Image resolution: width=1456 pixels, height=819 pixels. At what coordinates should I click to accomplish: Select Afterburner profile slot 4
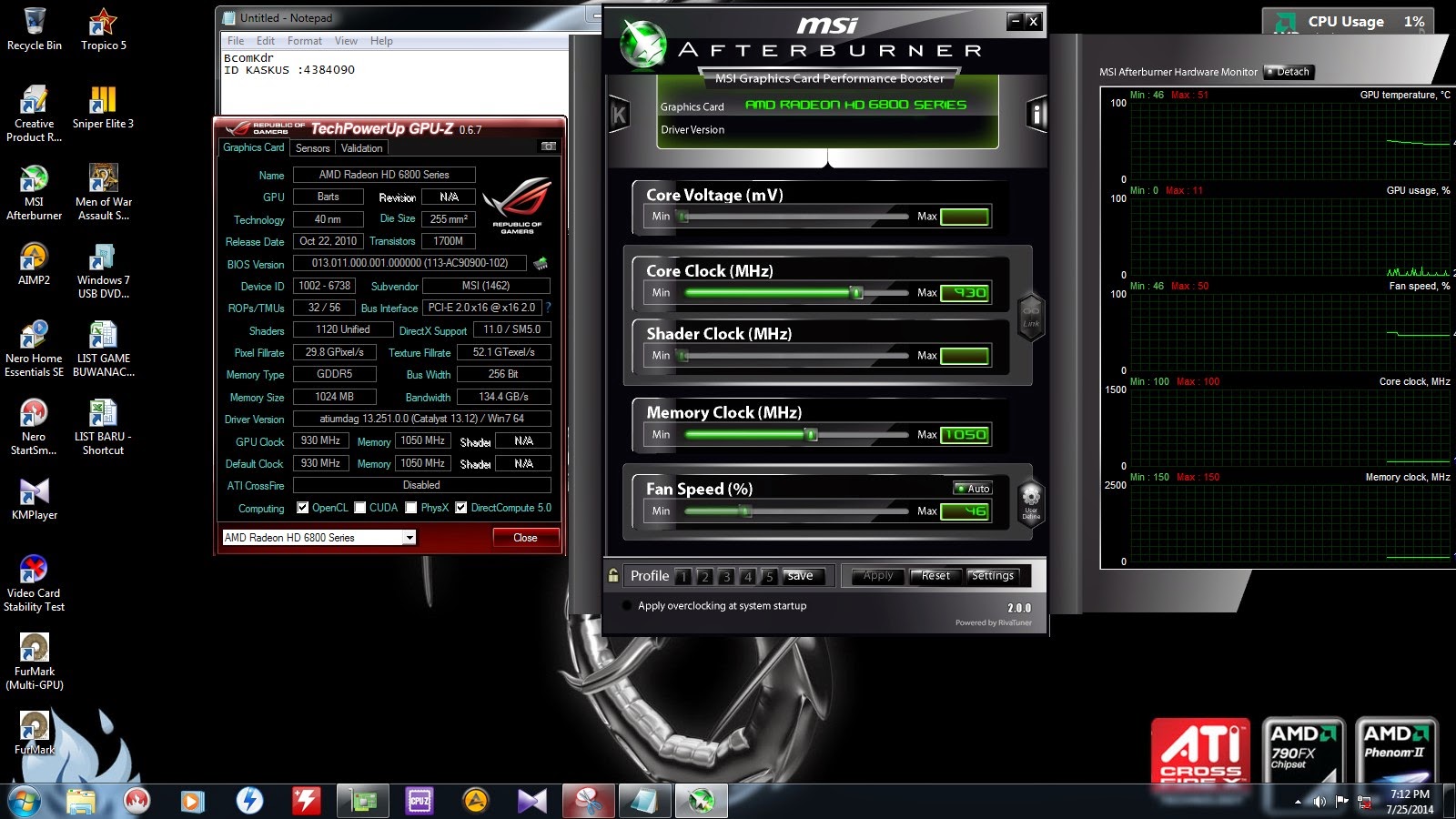coord(748,576)
